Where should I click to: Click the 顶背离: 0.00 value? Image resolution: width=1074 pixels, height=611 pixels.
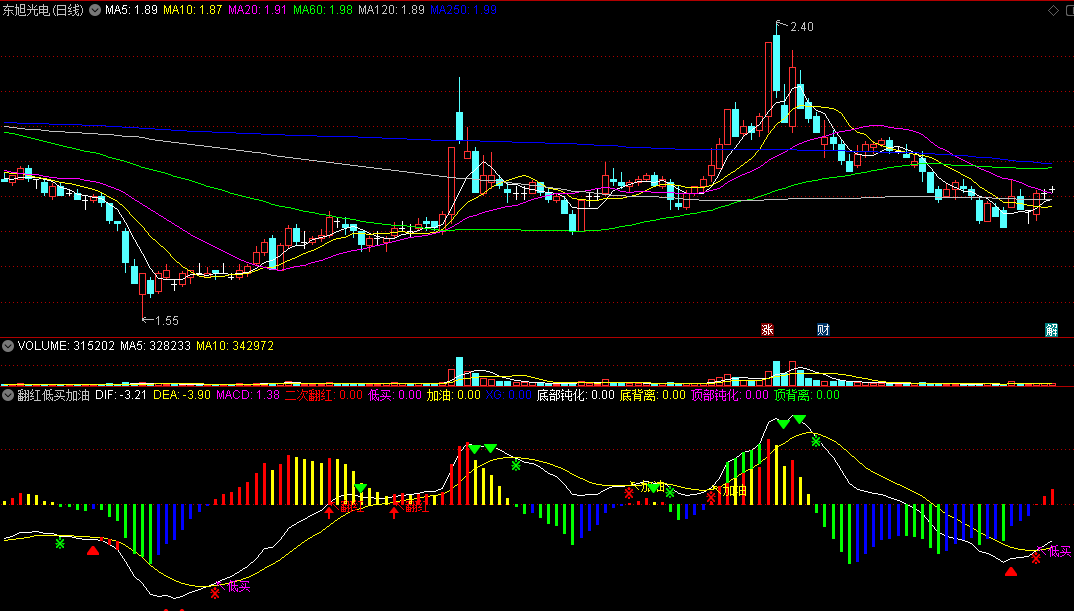[808, 395]
